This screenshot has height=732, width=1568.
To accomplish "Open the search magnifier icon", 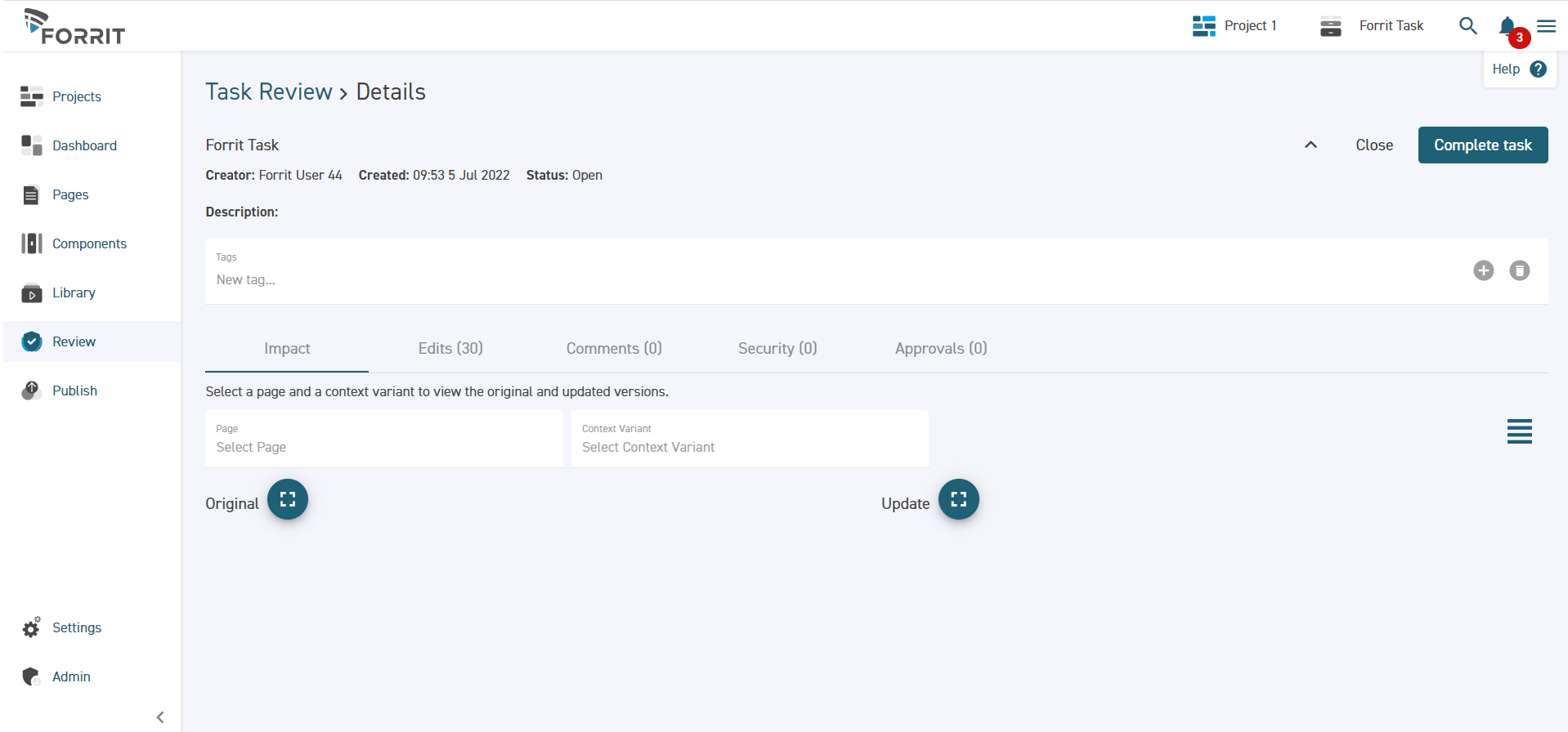I will (x=1467, y=26).
